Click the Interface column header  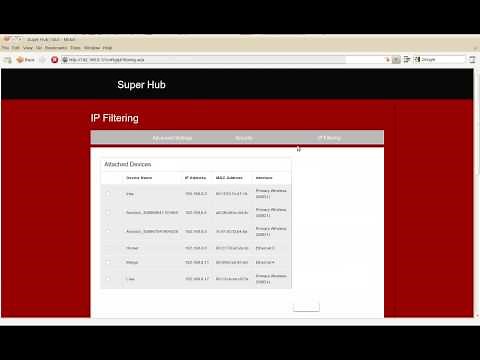tap(264, 178)
